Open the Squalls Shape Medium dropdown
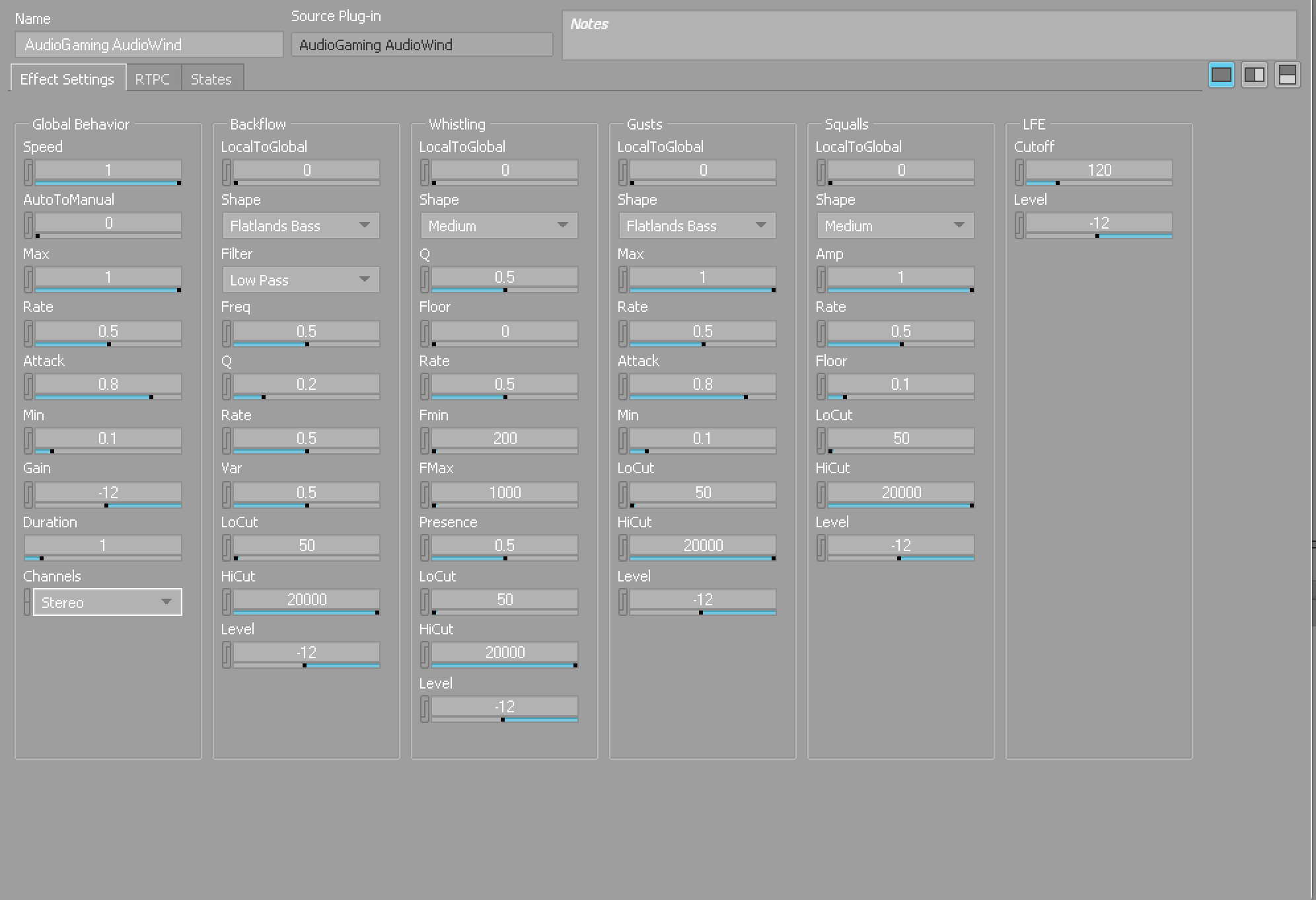 [895, 225]
